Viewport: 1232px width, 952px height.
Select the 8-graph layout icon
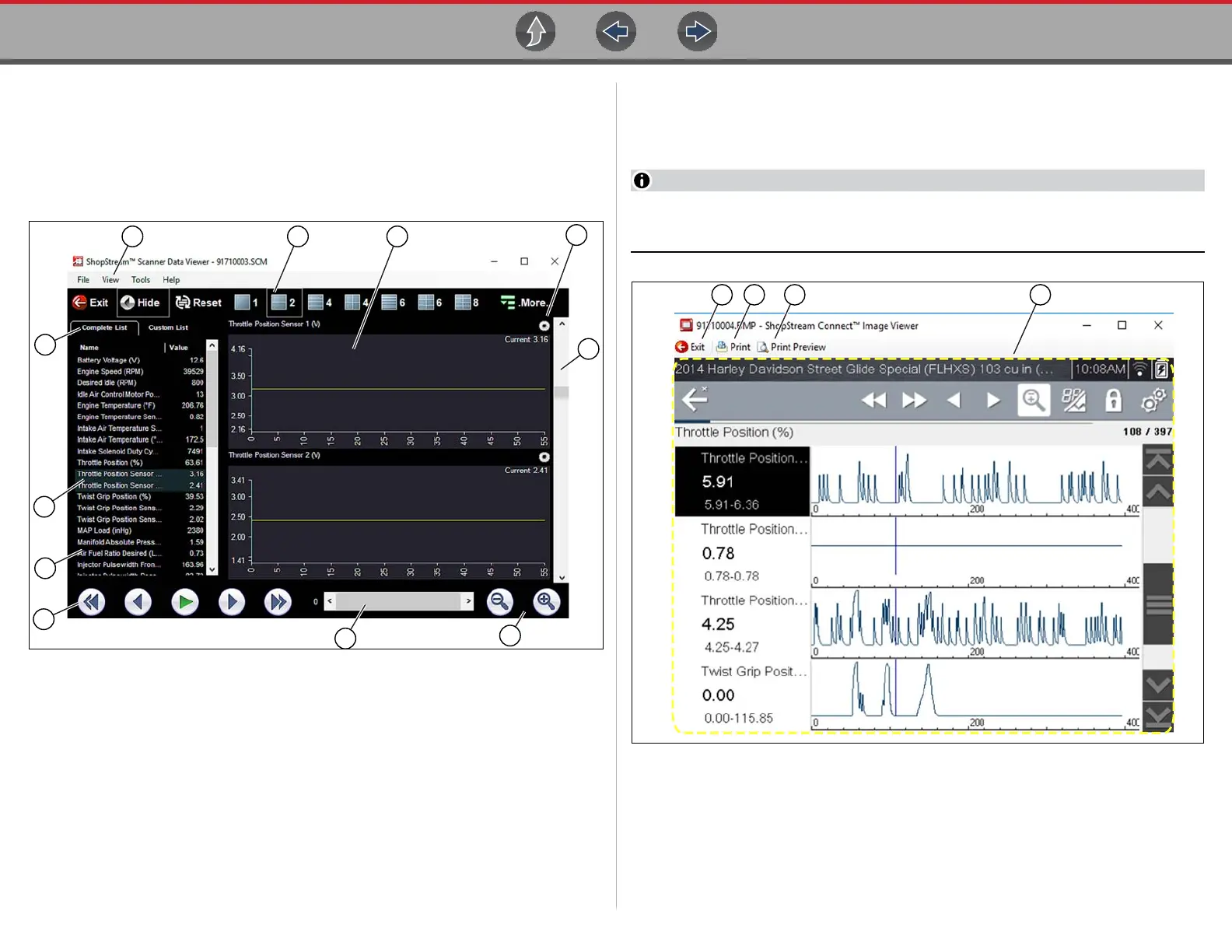click(x=467, y=303)
